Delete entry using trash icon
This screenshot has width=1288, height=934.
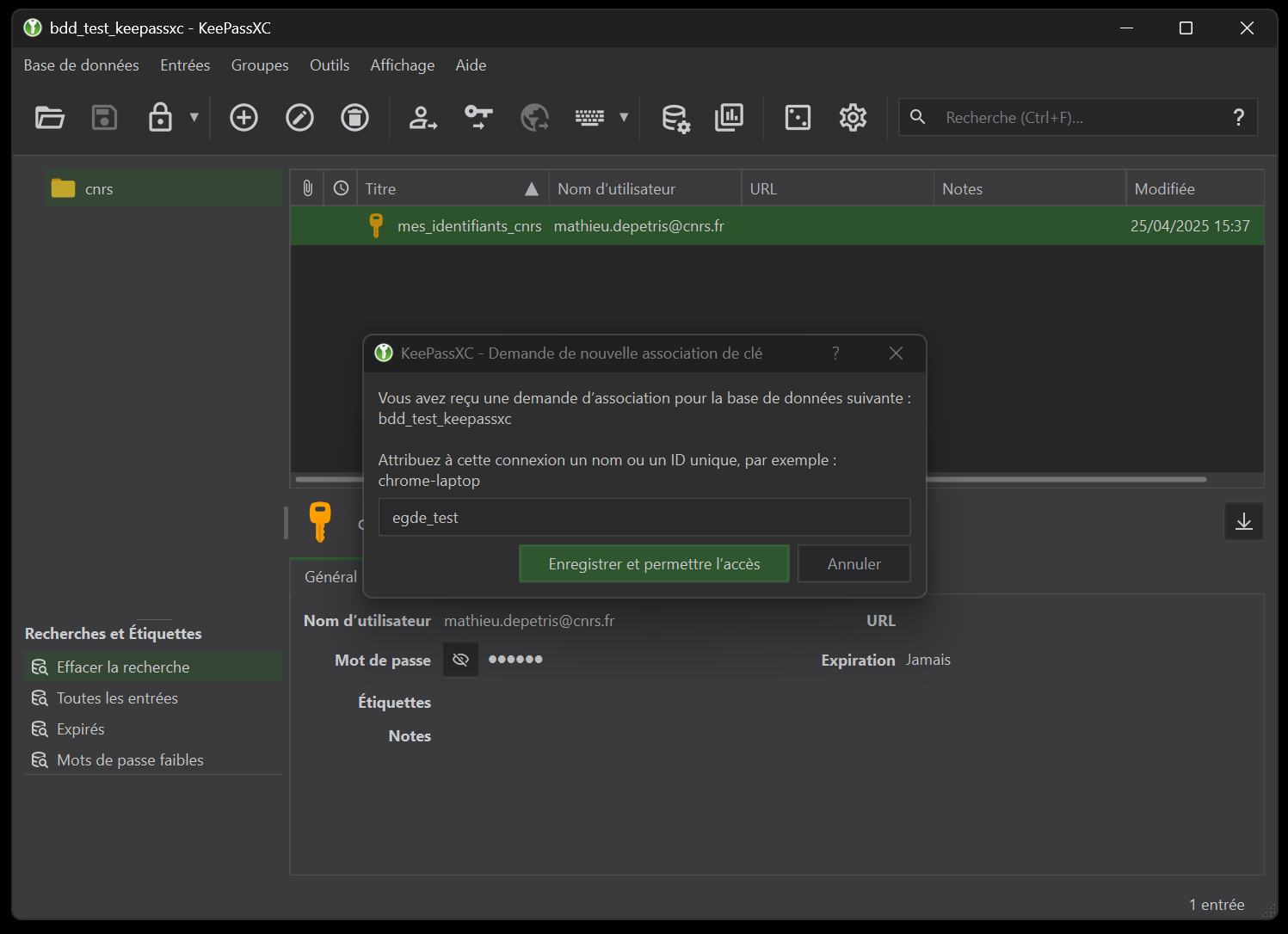click(354, 117)
